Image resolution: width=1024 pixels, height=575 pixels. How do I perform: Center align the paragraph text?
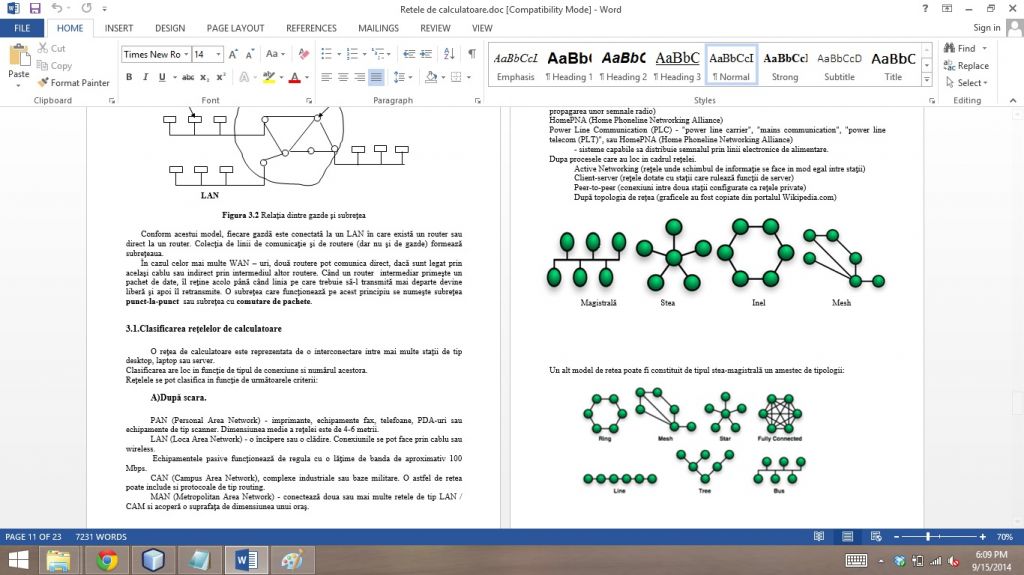[342, 77]
